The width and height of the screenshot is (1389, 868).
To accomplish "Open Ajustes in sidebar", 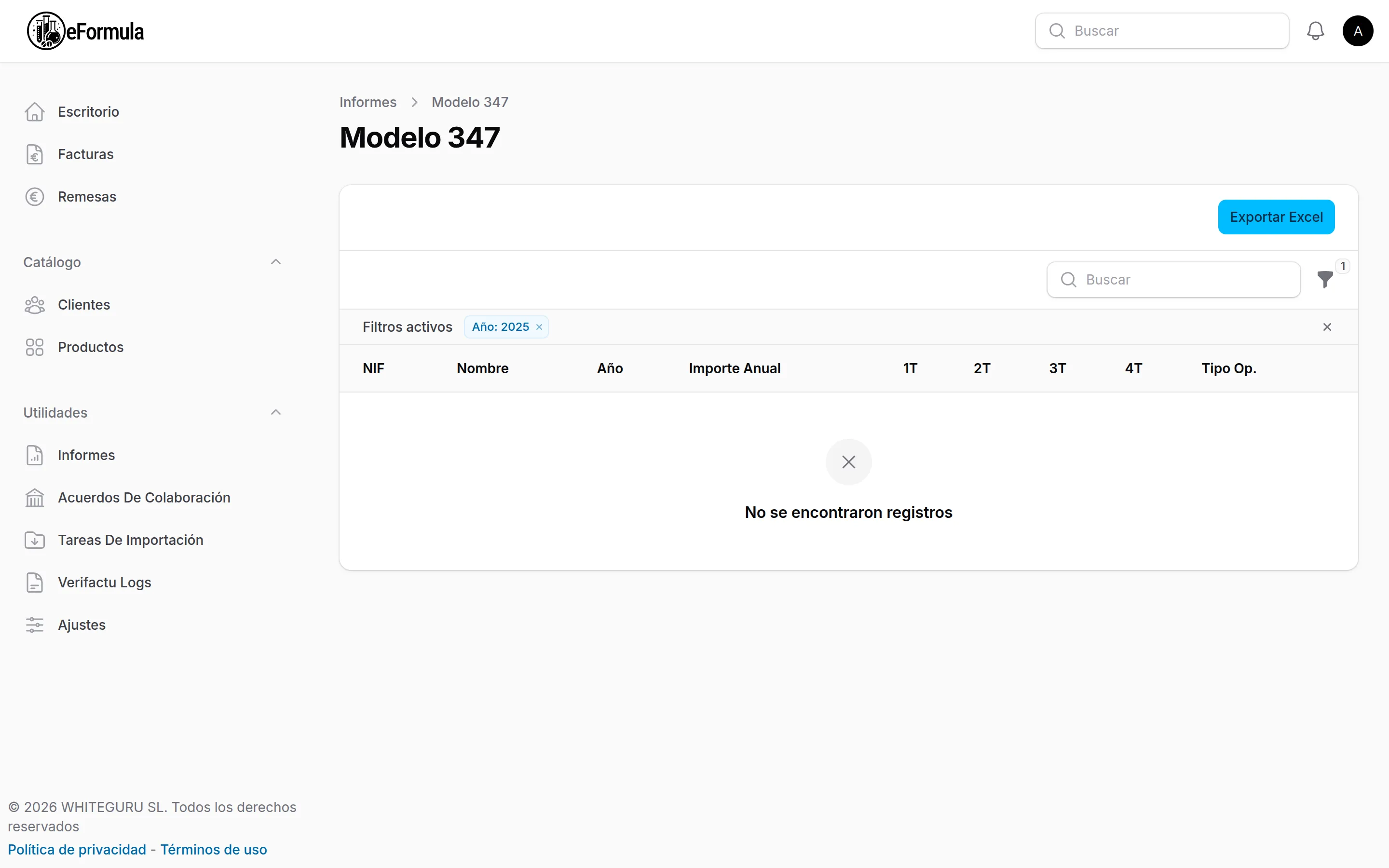I will coord(82,625).
